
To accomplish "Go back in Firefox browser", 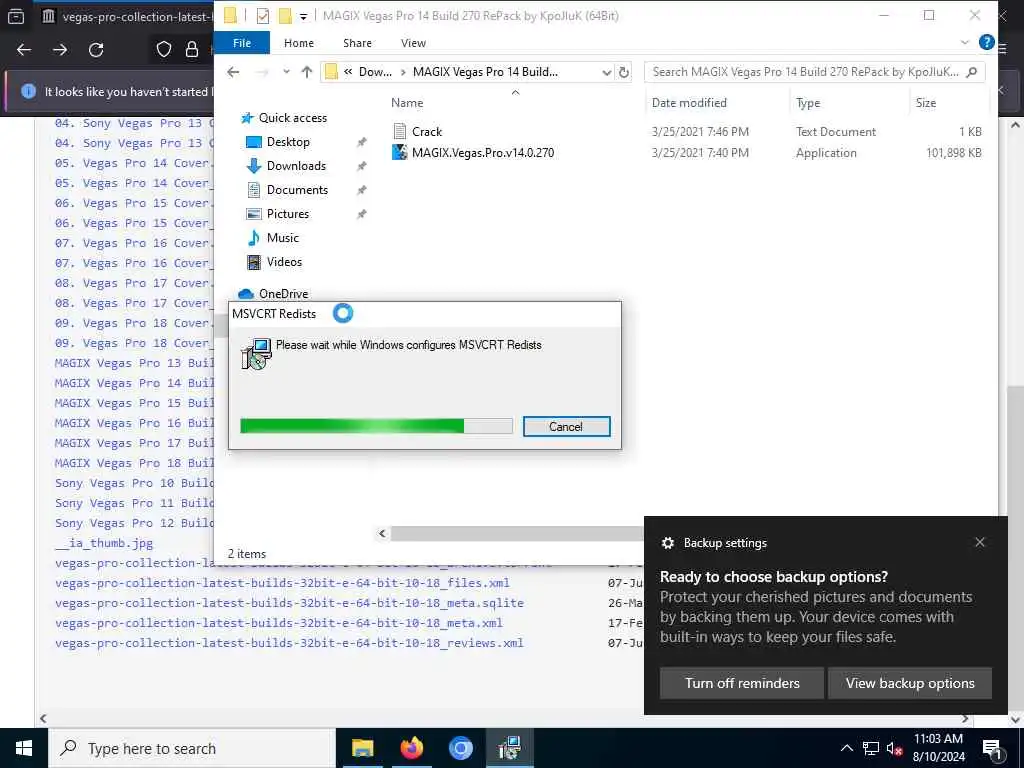I will (24, 50).
